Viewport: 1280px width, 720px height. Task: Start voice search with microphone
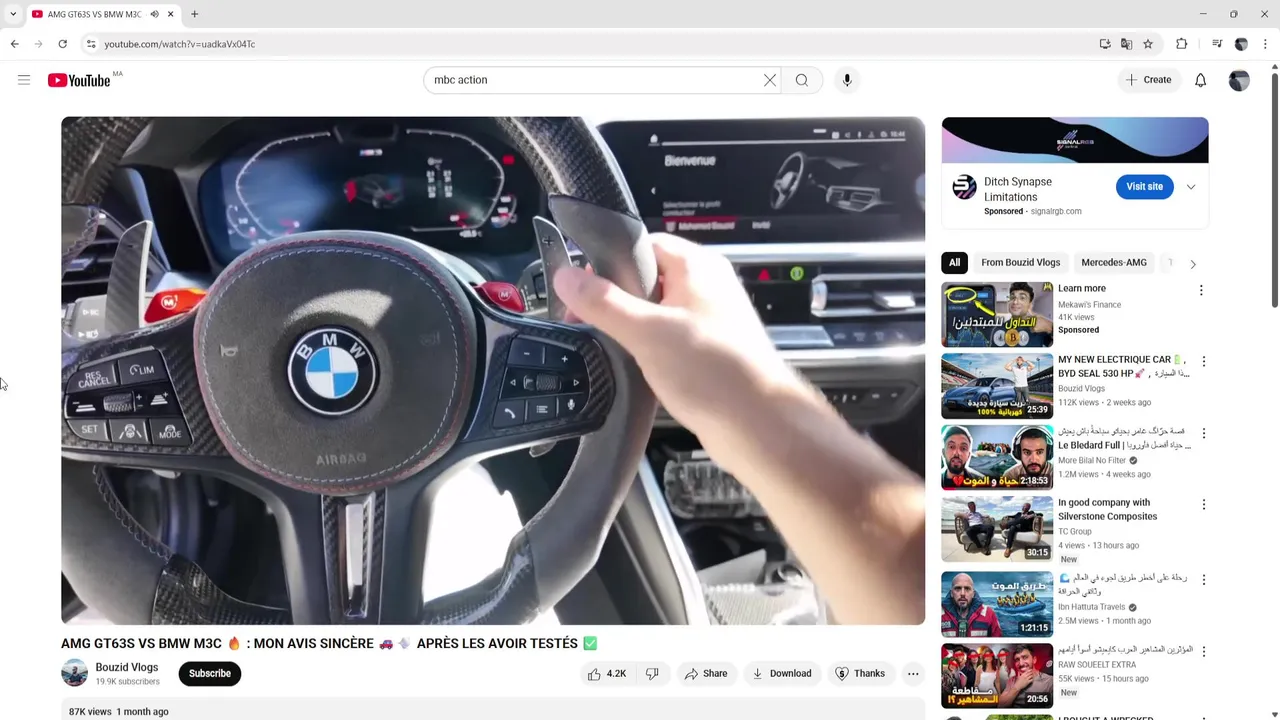pos(847,80)
